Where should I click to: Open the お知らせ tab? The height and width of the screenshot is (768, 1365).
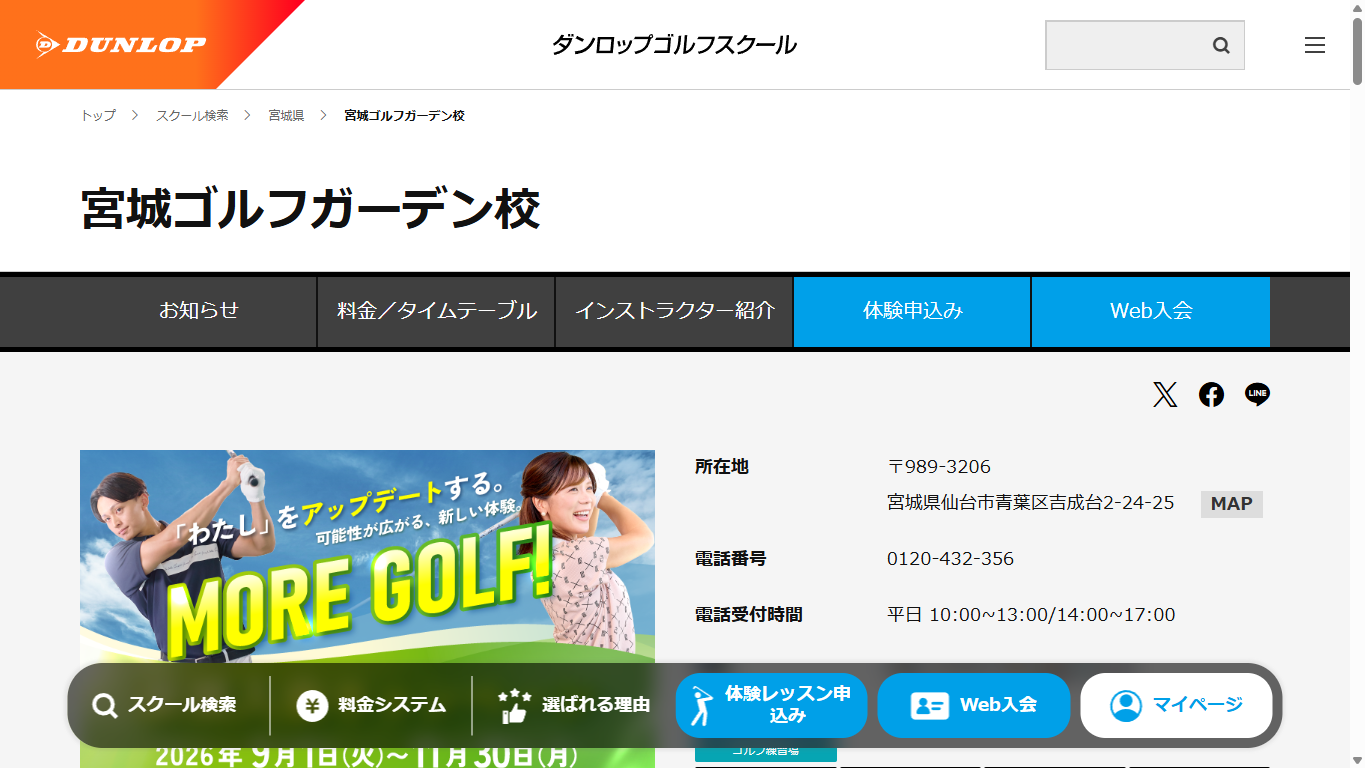pyautogui.click(x=199, y=311)
